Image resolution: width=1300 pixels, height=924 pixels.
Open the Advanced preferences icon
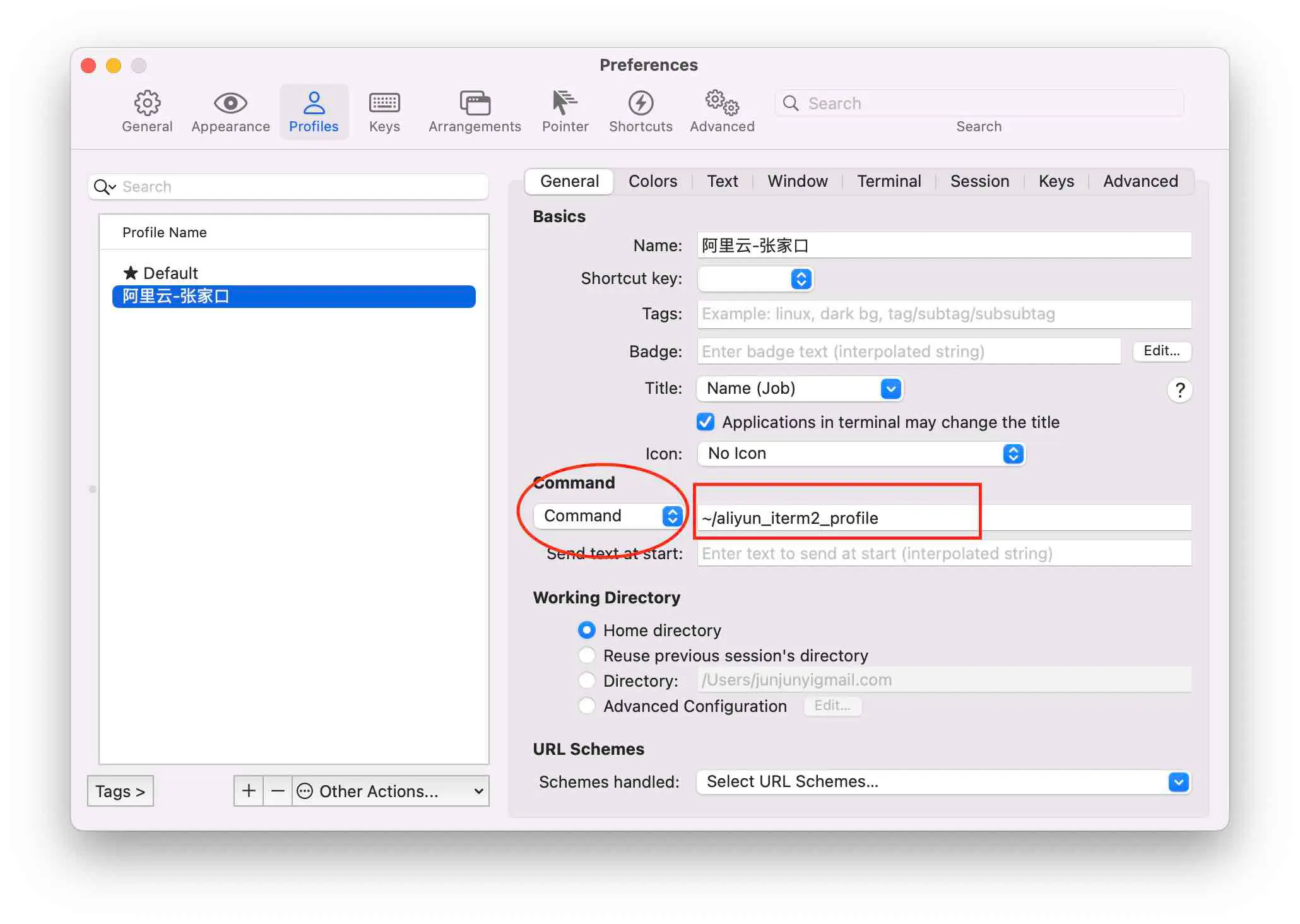[x=721, y=111]
